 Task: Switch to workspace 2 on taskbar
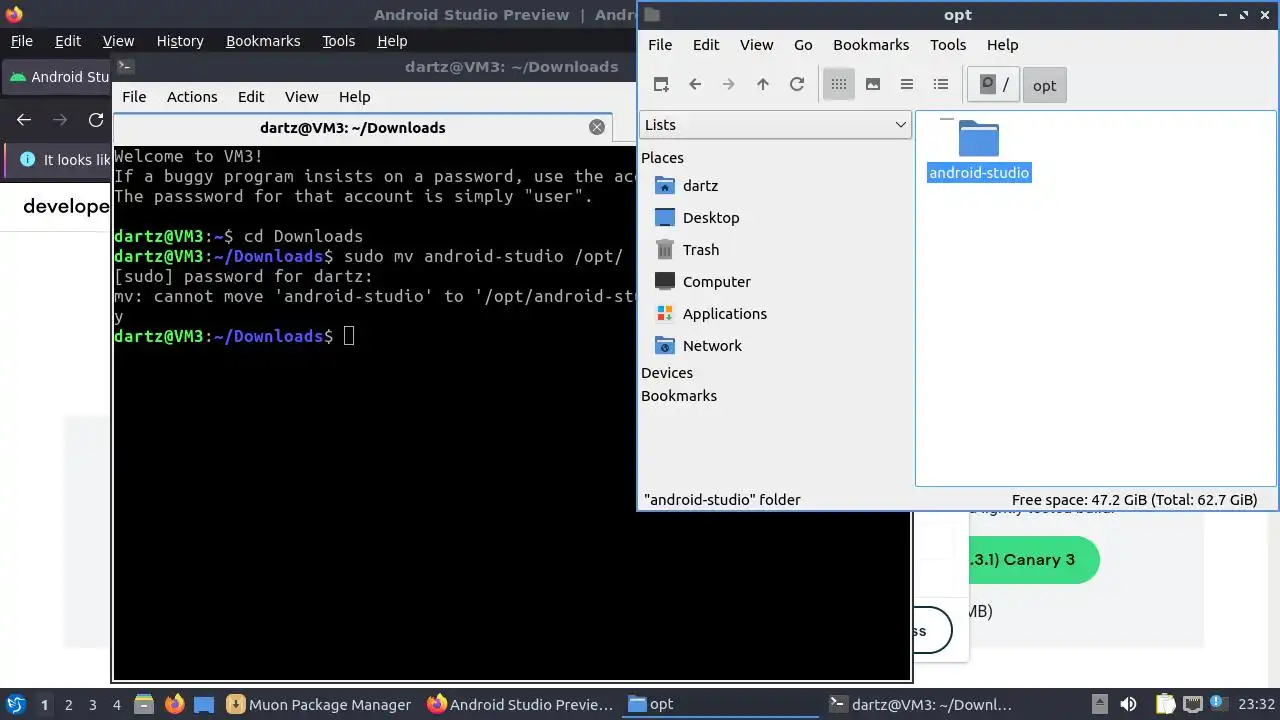pos(68,705)
